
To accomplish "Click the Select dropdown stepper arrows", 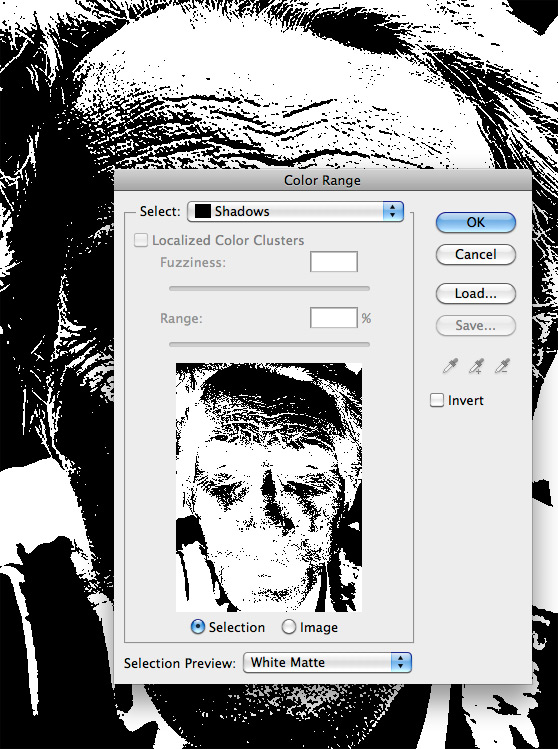I will pyautogui.click(x=393, y=211).
